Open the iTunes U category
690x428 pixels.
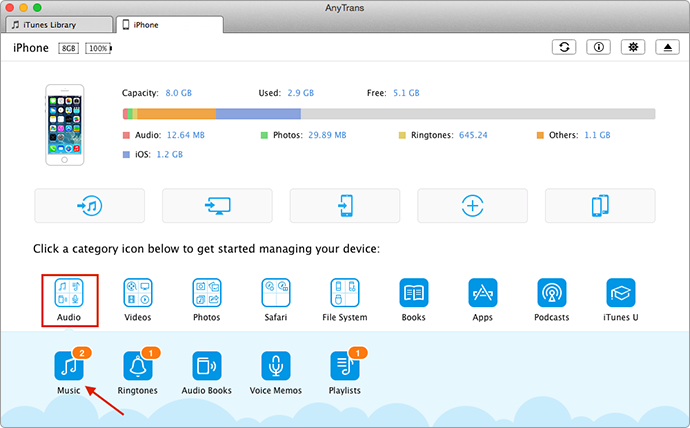pos(620,300)
